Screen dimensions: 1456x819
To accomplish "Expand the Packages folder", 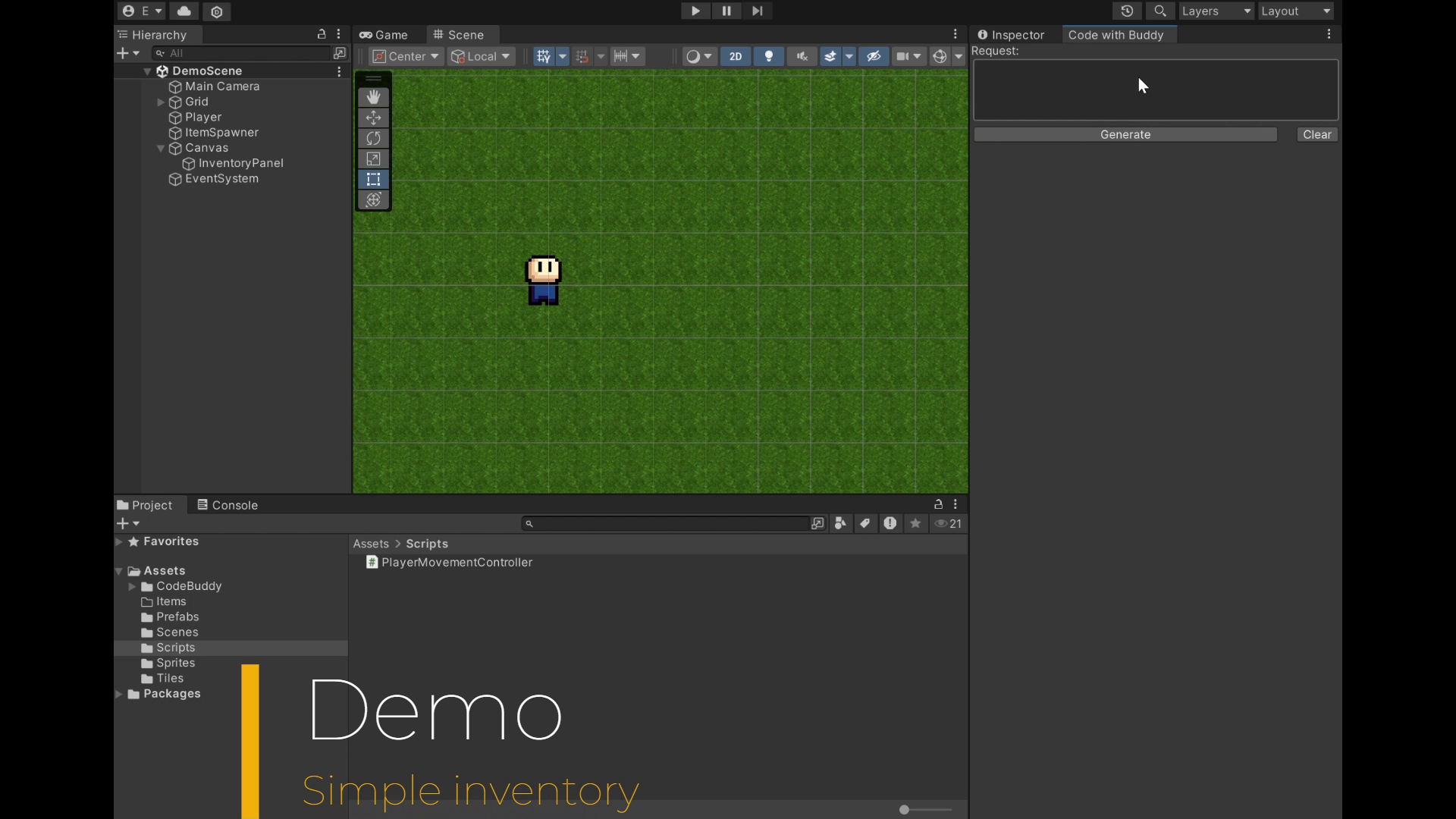I will pos(119,694).
